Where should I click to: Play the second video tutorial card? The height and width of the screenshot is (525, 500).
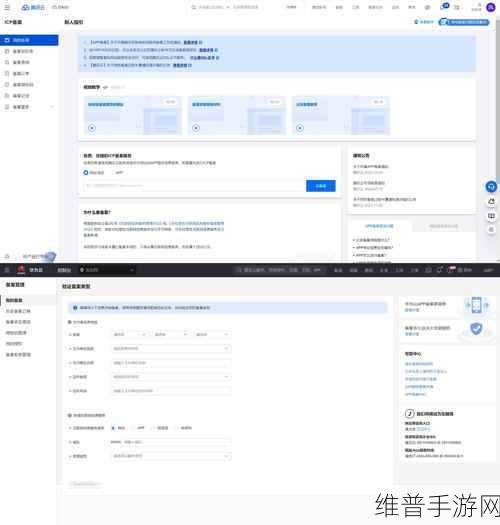coord(196,128)
